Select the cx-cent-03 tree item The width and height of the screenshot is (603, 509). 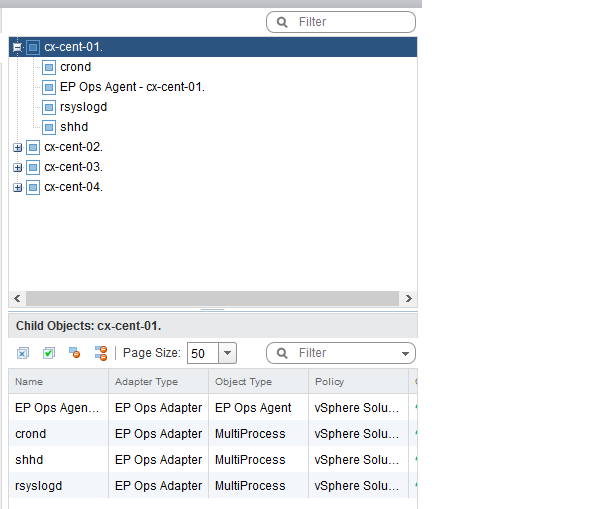tap(73, 167)
